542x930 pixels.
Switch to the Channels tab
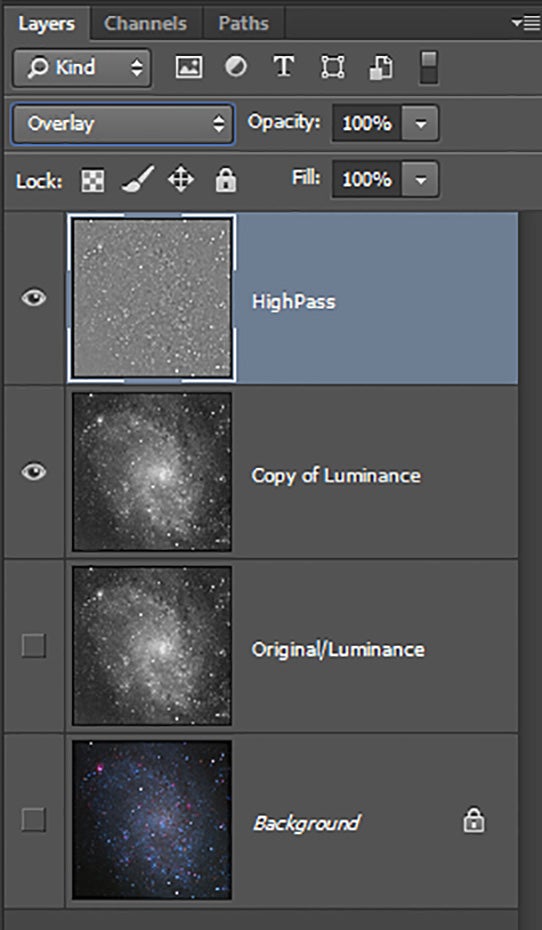click(145, 23)
